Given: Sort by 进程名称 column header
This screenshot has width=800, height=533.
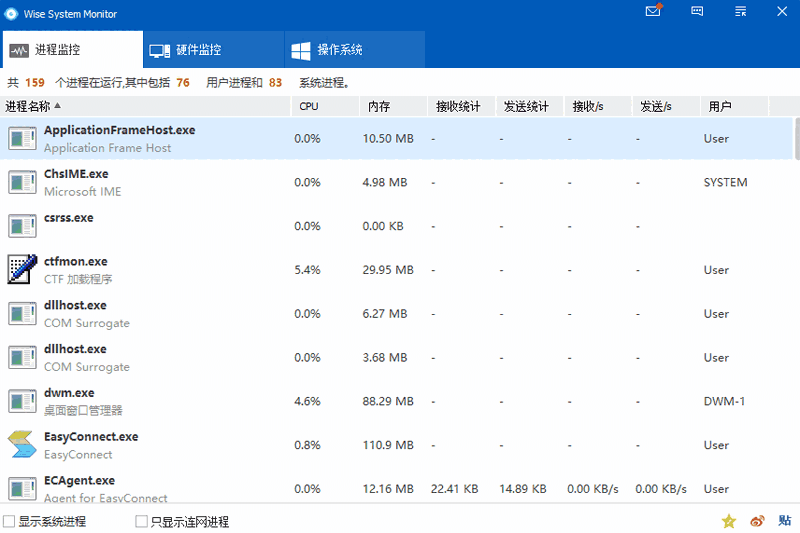Looking at the screenshot, I should click(x=30, y=106).
